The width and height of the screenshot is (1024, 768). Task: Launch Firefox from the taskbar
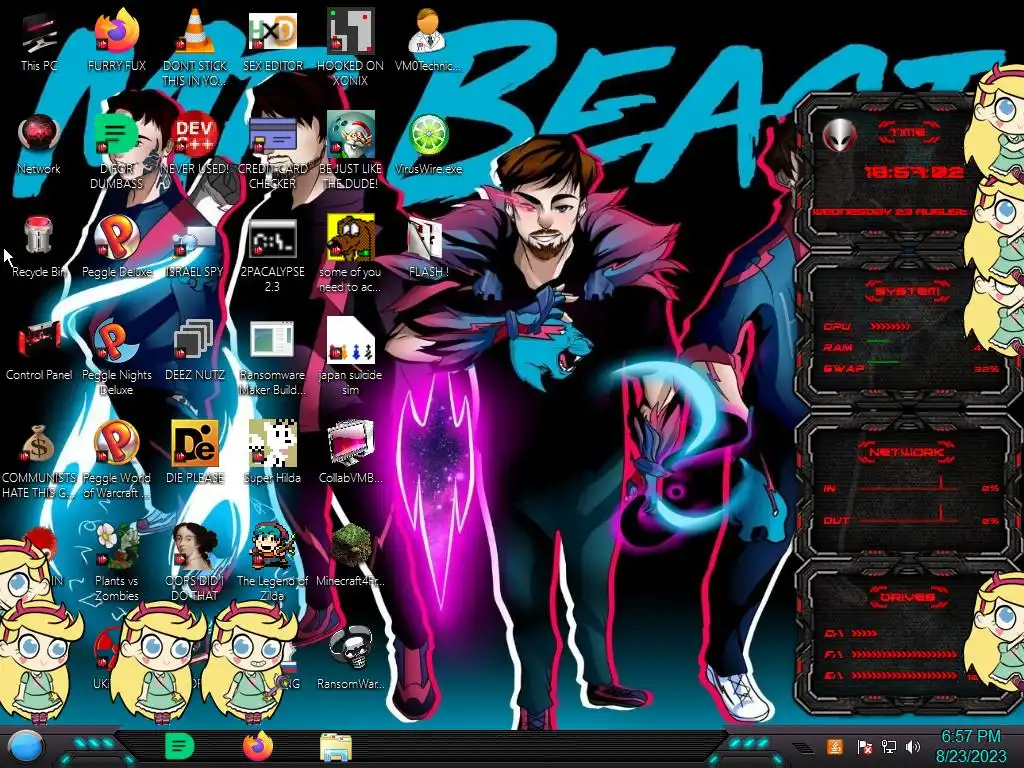pyautogui.click(x=258, y=746)
